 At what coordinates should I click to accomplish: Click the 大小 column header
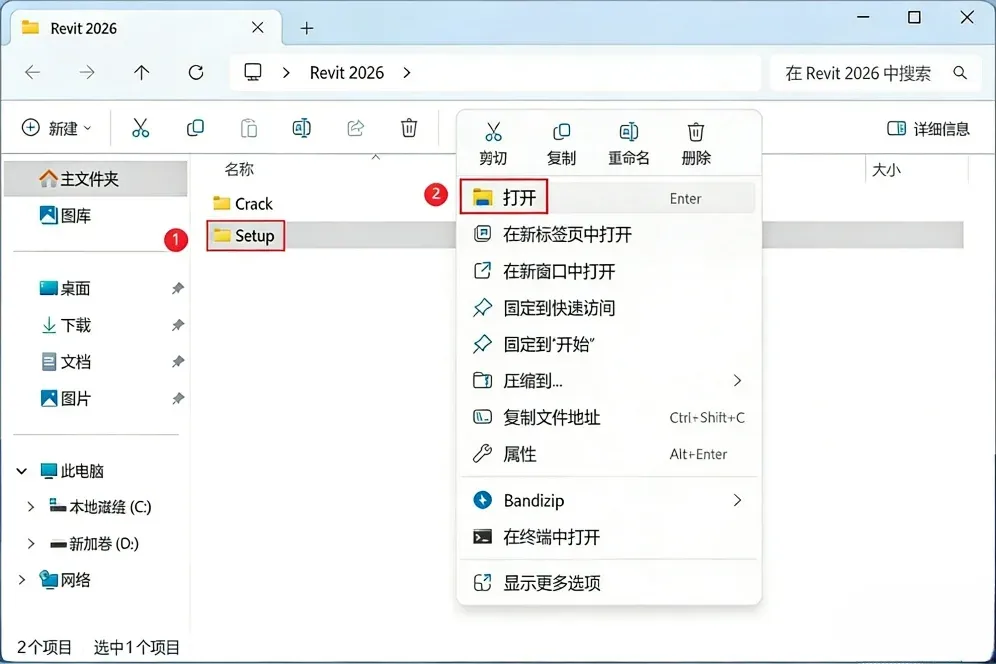886,170
